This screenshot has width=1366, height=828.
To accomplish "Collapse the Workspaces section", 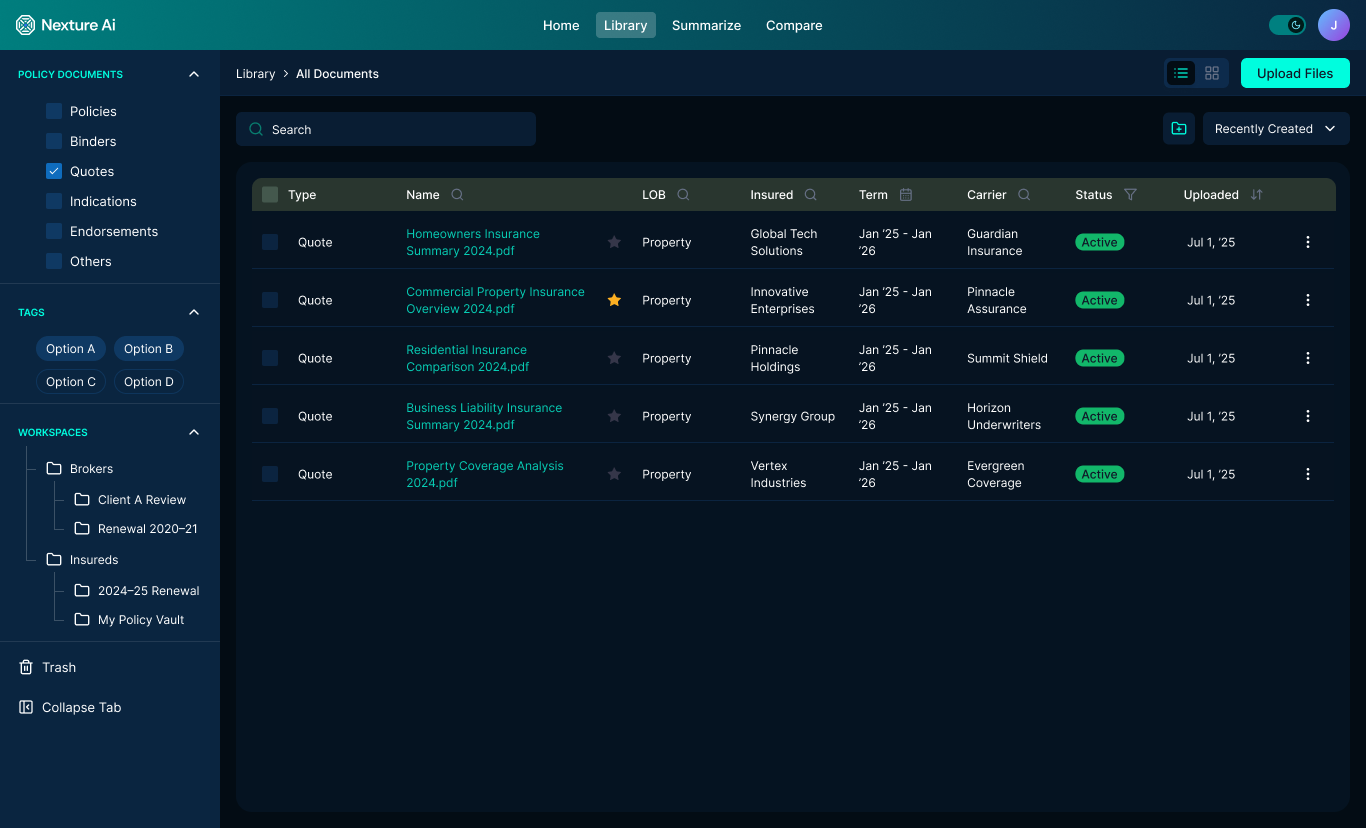I will (x=194, y=432).
